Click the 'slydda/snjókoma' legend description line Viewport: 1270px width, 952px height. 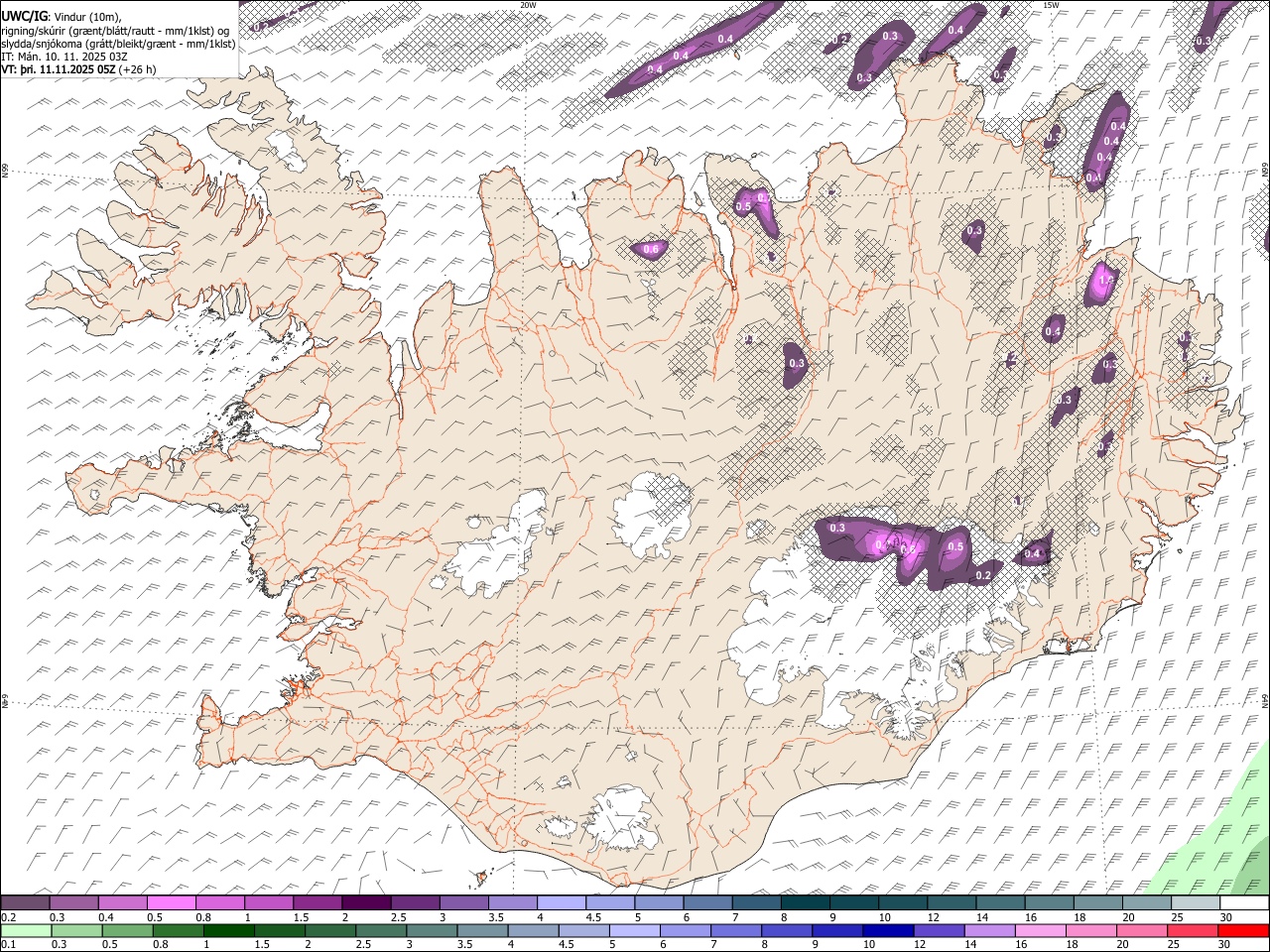[118, 44]
